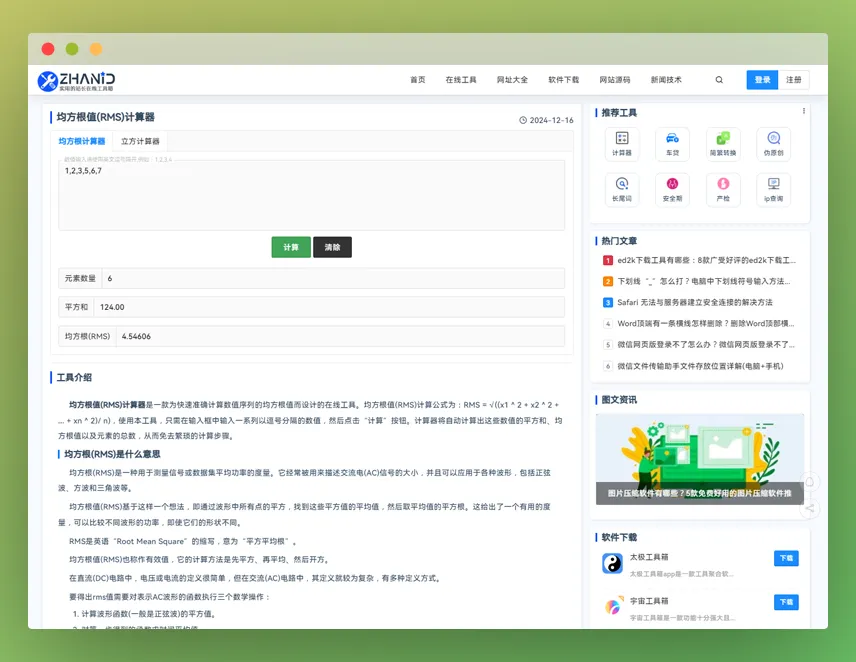The image size is (856, 662).
Task: Click the floating round icon above the share icon
Action: tap(810, 482)
